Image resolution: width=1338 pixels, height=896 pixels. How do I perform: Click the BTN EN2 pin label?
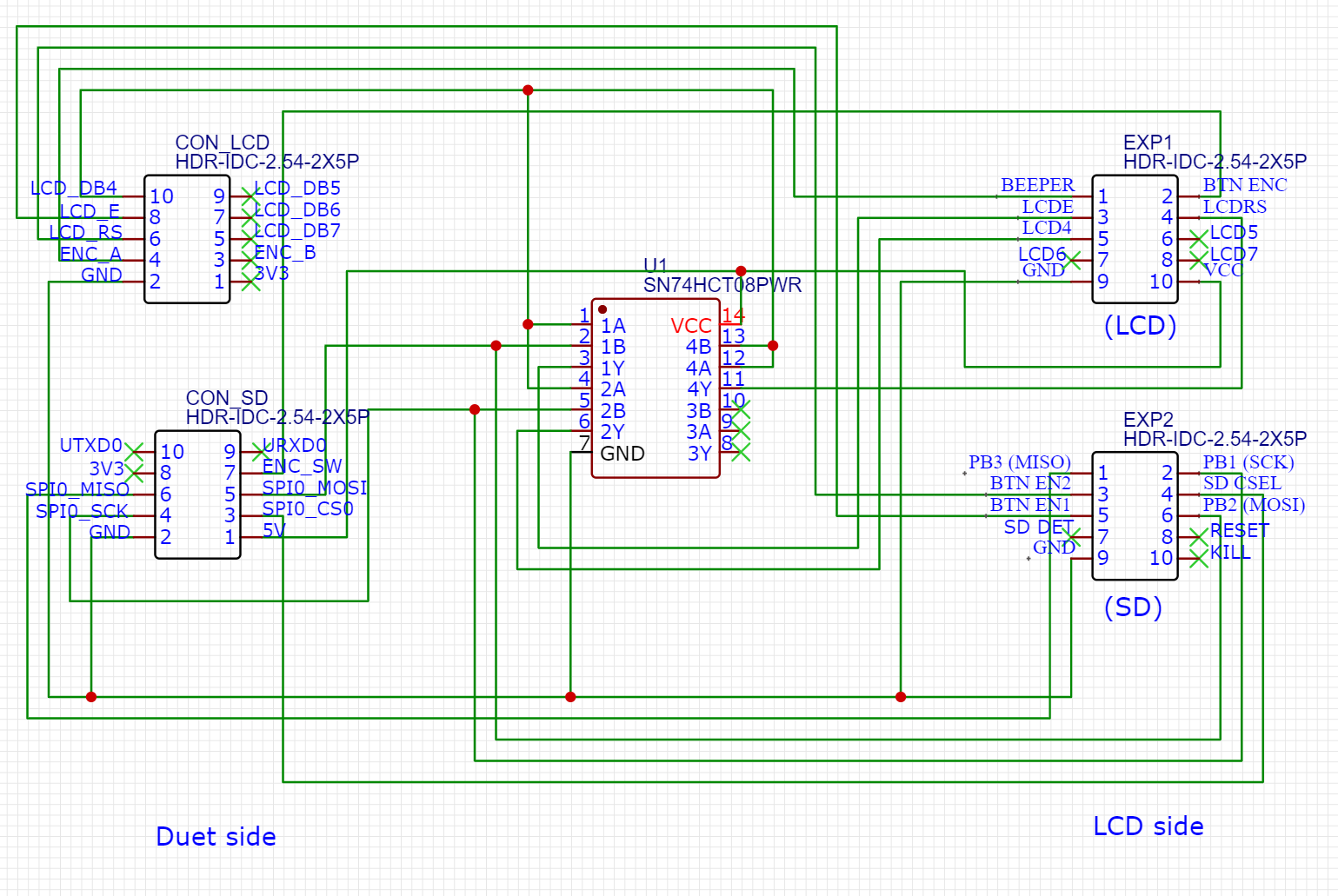[x=1030, y=483]
